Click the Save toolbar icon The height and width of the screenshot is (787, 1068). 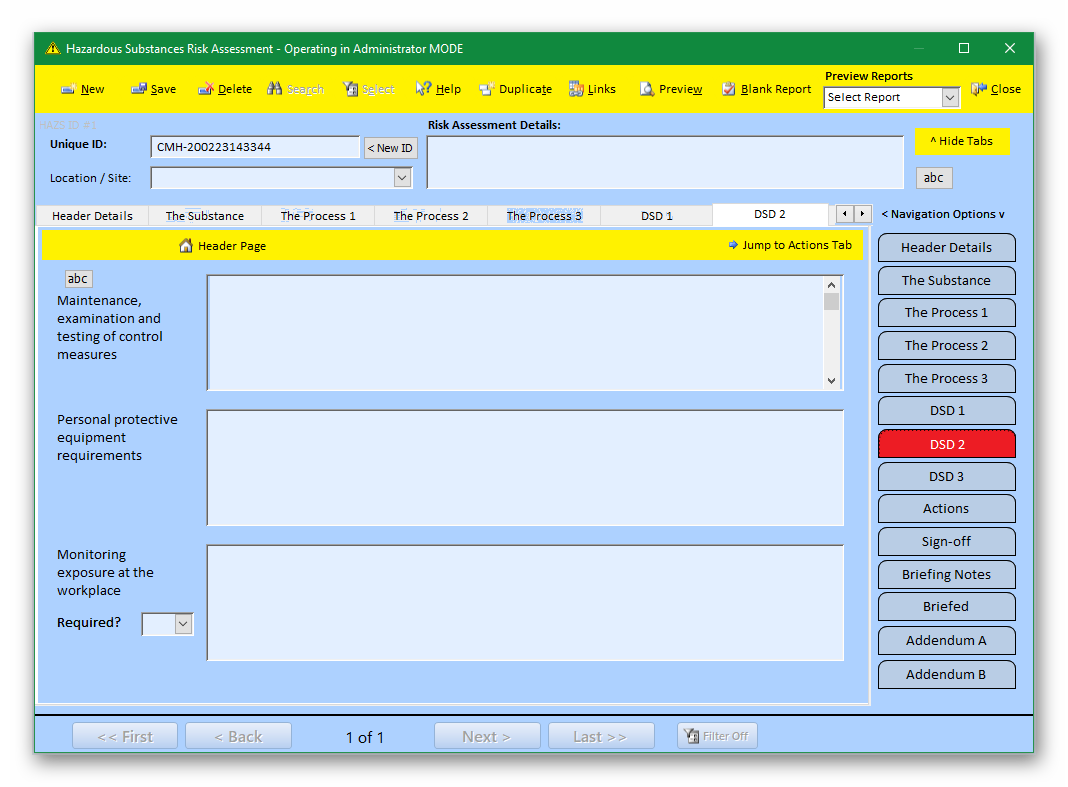(x=139, y=89)
